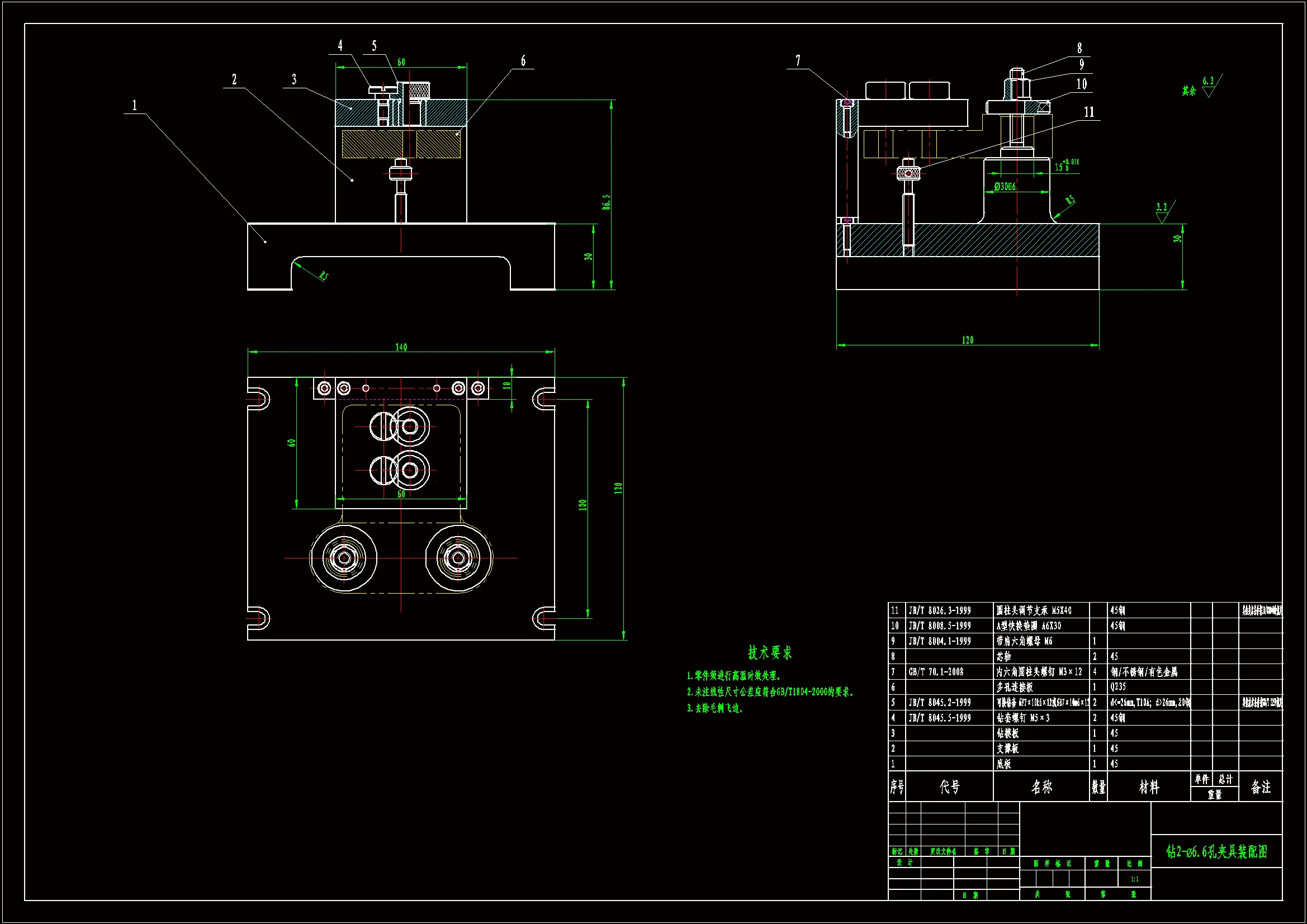The height and width of the screenshot is (924, 1307).
Task: Click part balloon number 1
Action: [134, 105]
